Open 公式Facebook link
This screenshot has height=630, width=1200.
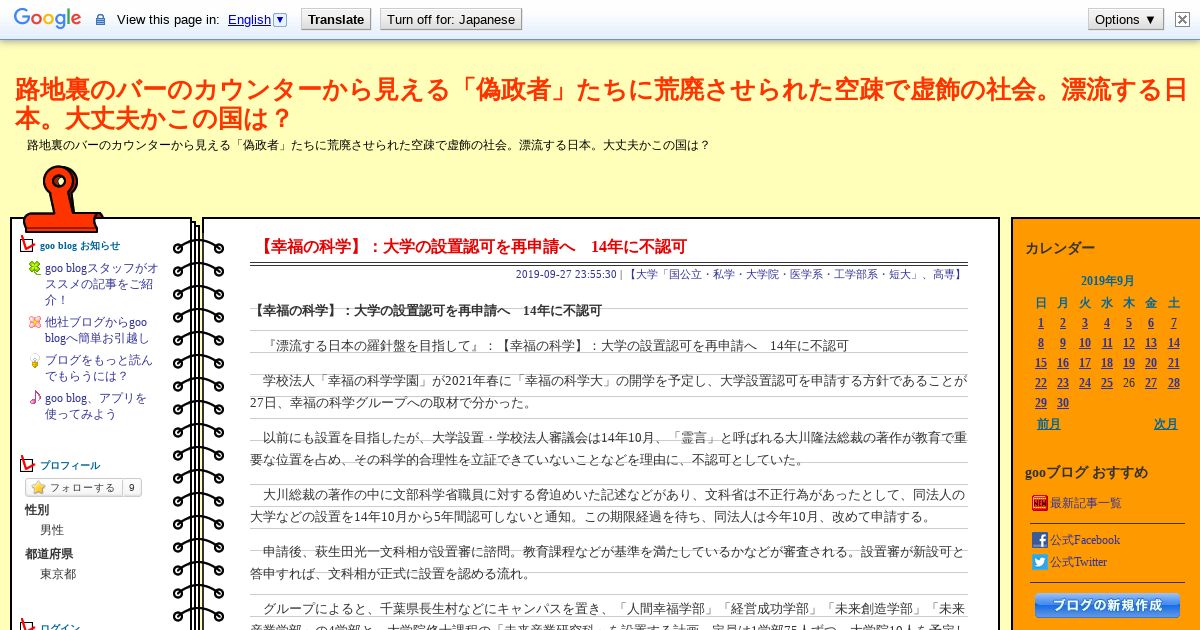coord(1085,540)
